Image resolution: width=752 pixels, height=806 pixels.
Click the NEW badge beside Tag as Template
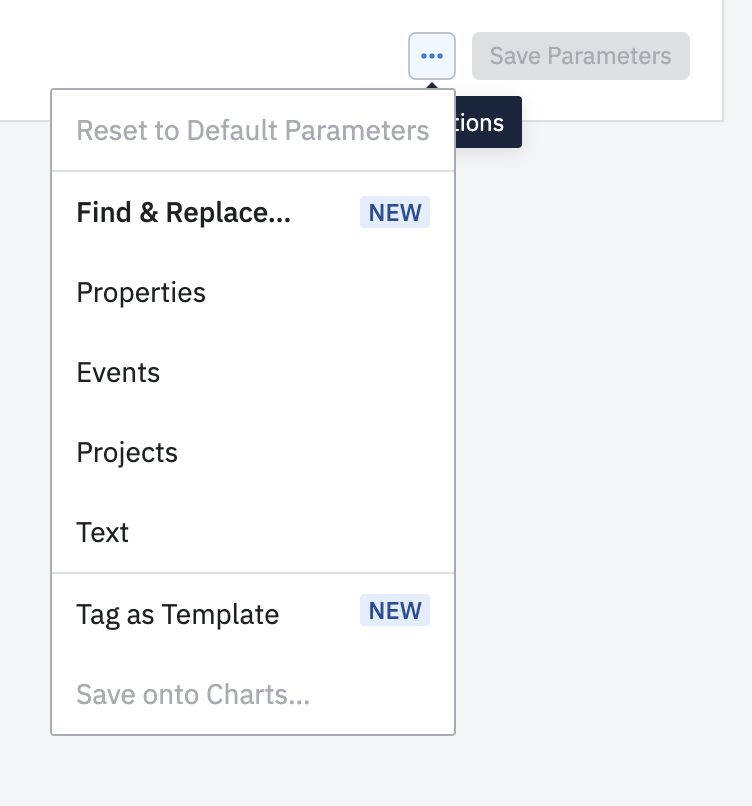pos(395,611)
